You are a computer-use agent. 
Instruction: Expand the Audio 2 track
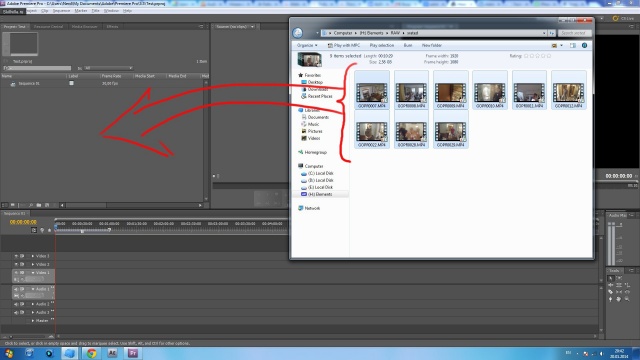tap(33, 304)
